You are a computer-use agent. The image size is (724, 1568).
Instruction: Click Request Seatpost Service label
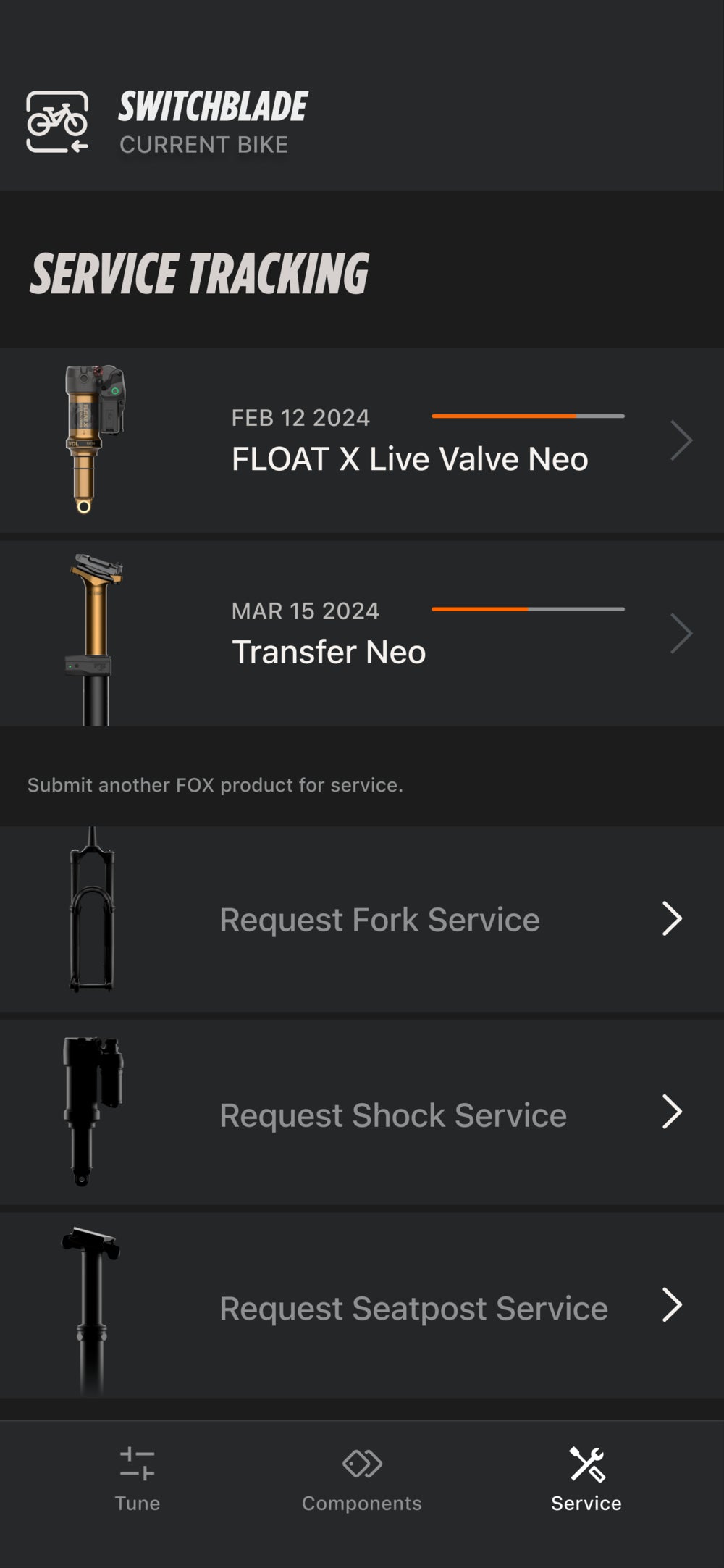pos(413,1308)
